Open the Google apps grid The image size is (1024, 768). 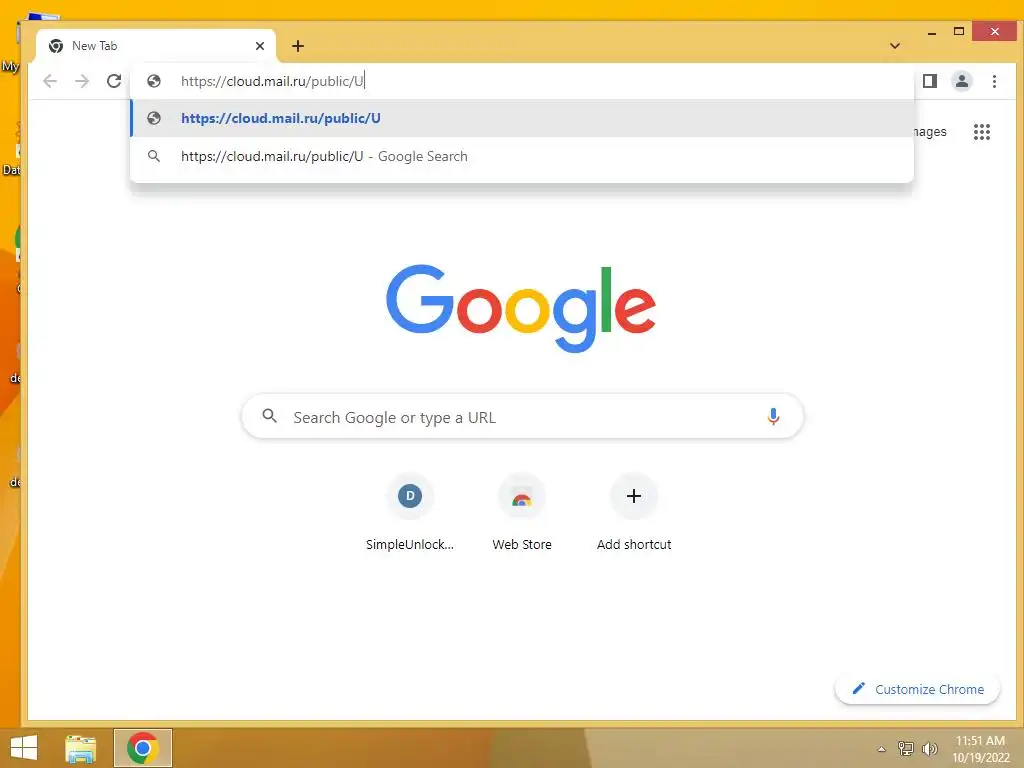tap(982, 132)
